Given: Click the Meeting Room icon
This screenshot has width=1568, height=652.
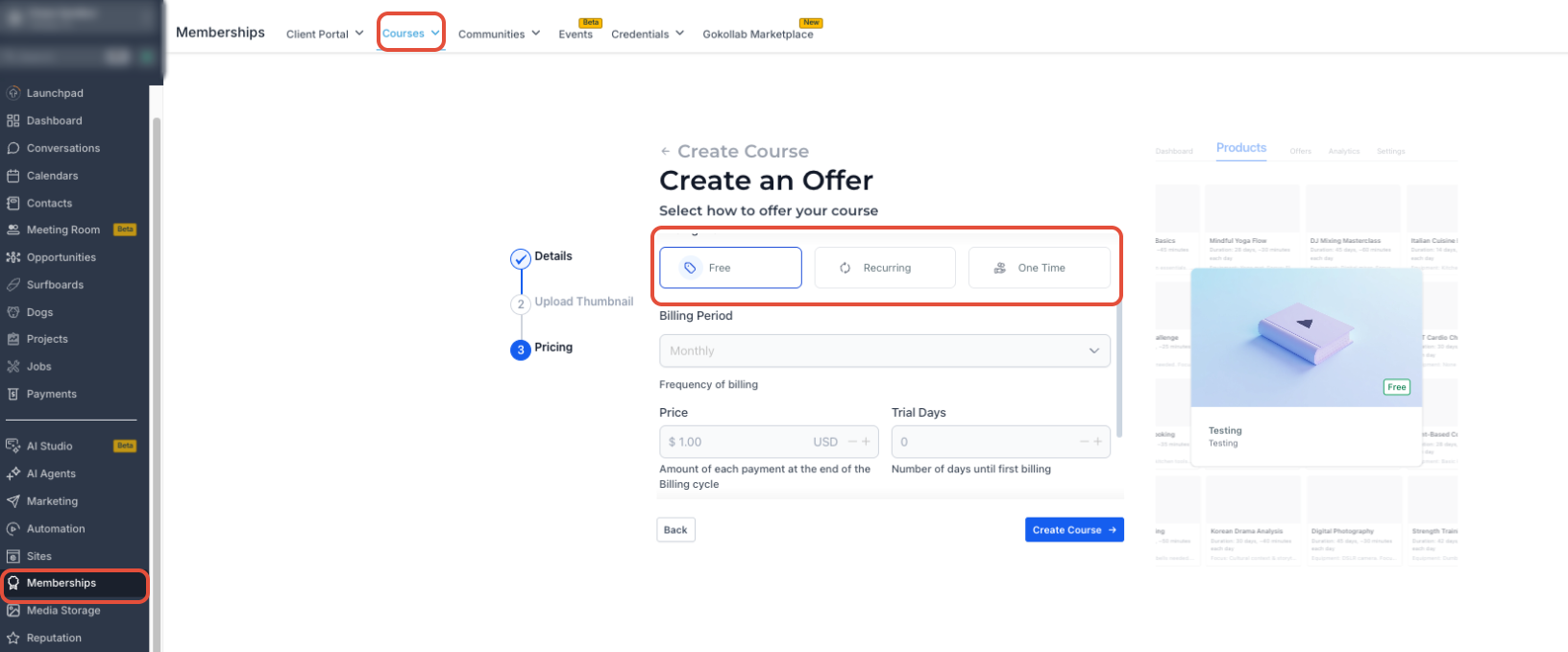Looking at the screenshot, I should (x=13, y=230).
